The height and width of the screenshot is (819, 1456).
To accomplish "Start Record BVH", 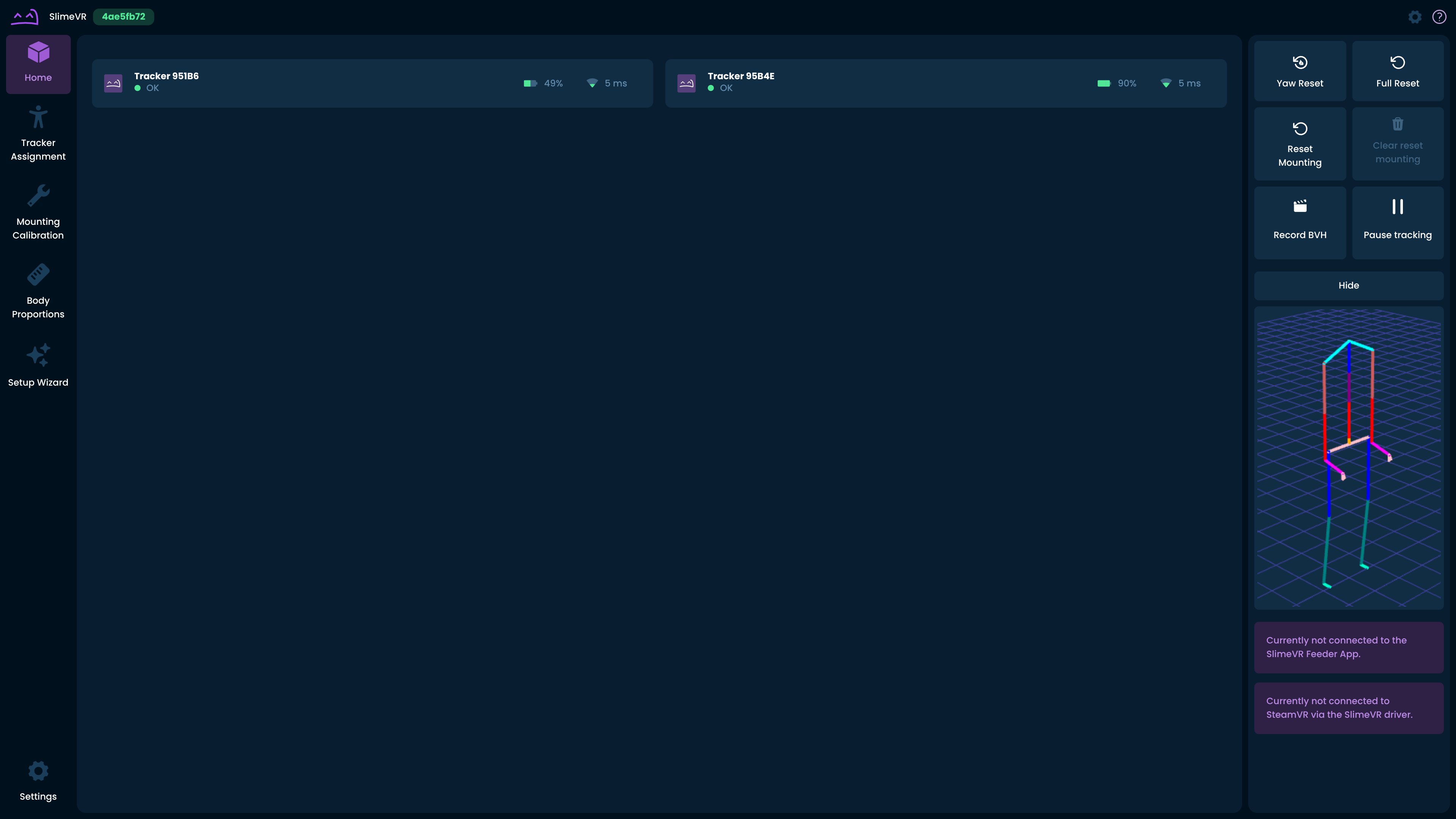I will pyautogui.click(x=1299, y=222).
